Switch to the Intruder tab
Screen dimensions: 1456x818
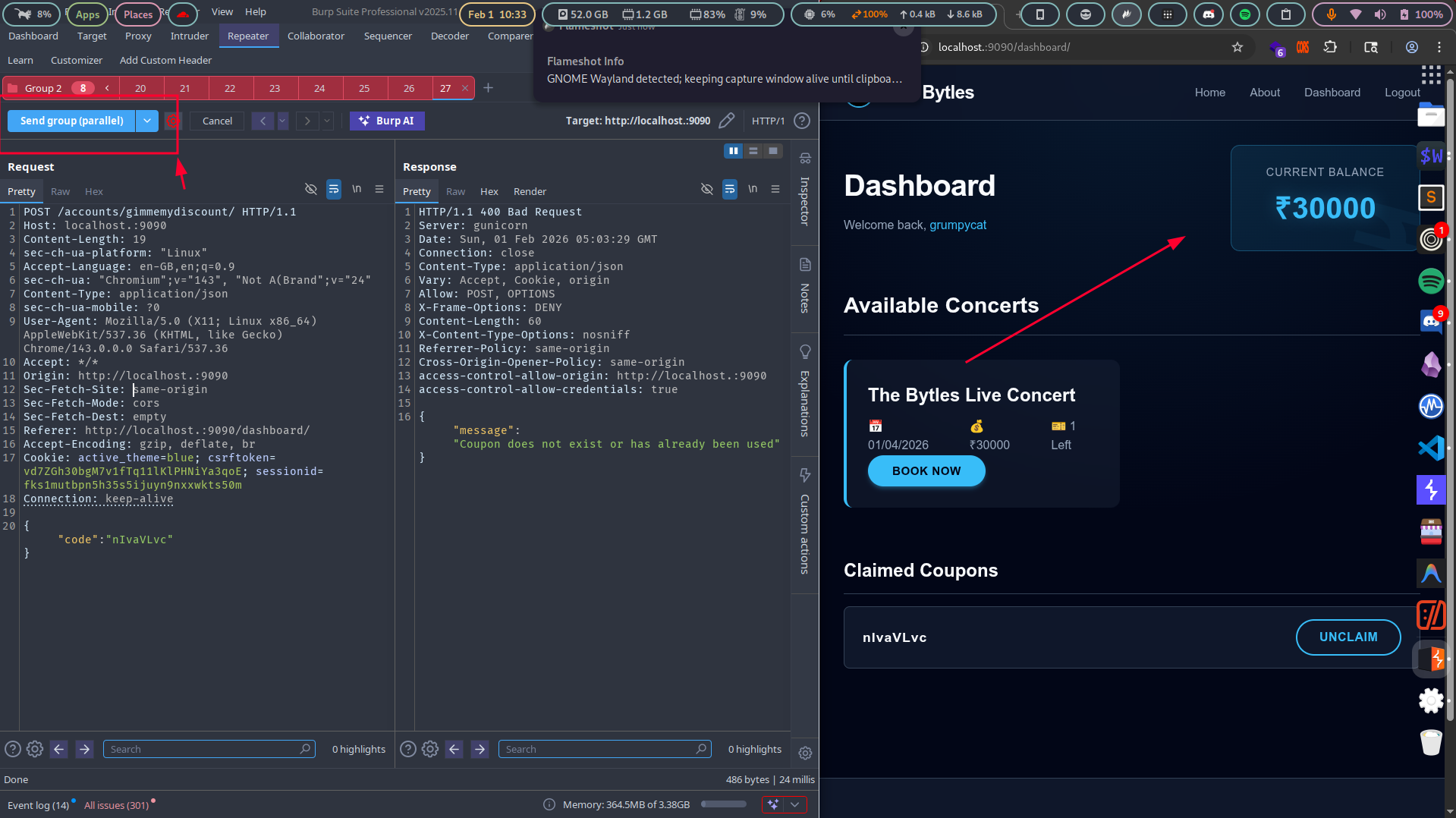[x=189, y=36]
